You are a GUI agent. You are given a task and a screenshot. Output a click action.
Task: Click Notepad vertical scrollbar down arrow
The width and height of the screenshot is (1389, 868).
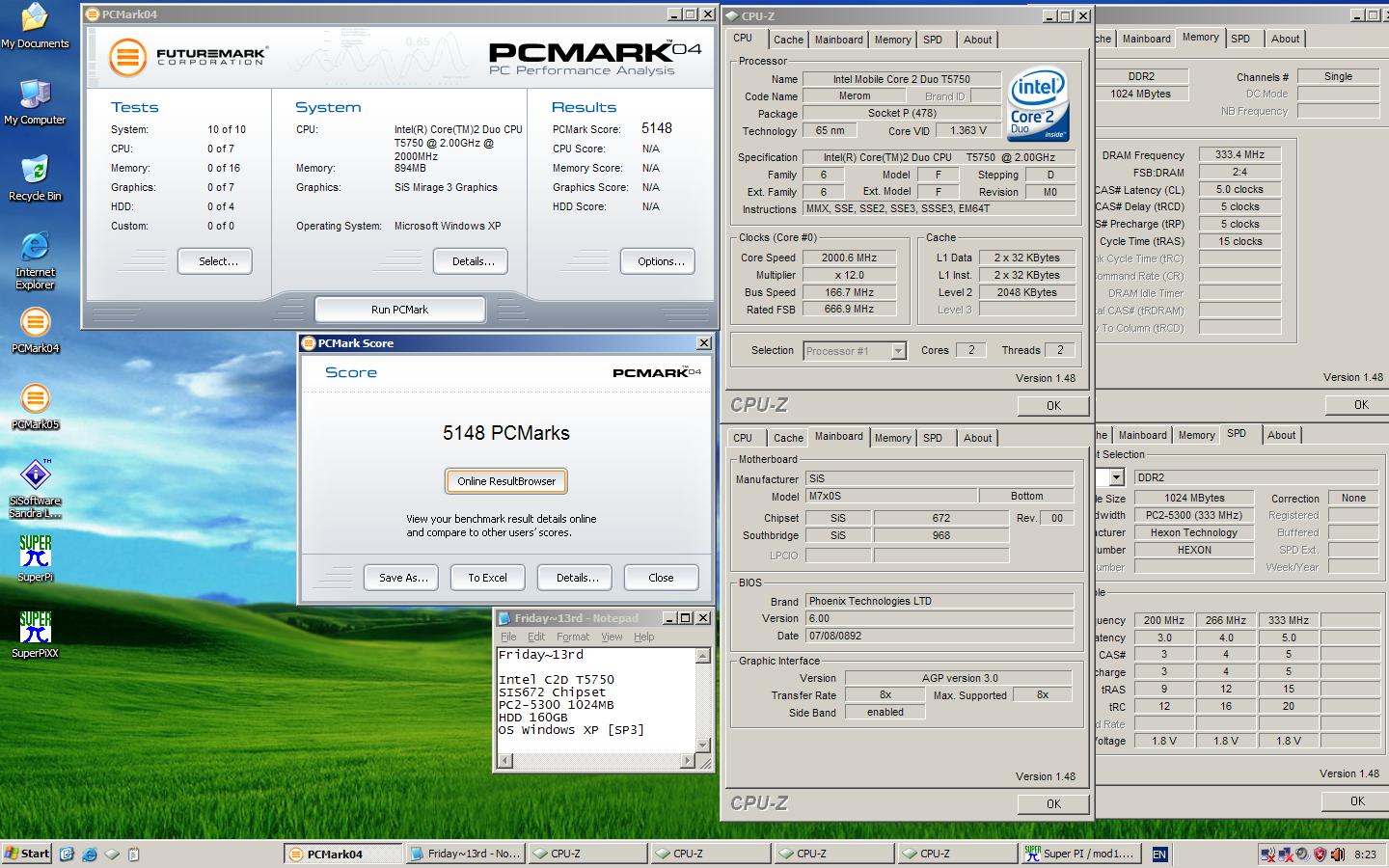[x=702, y=746]
